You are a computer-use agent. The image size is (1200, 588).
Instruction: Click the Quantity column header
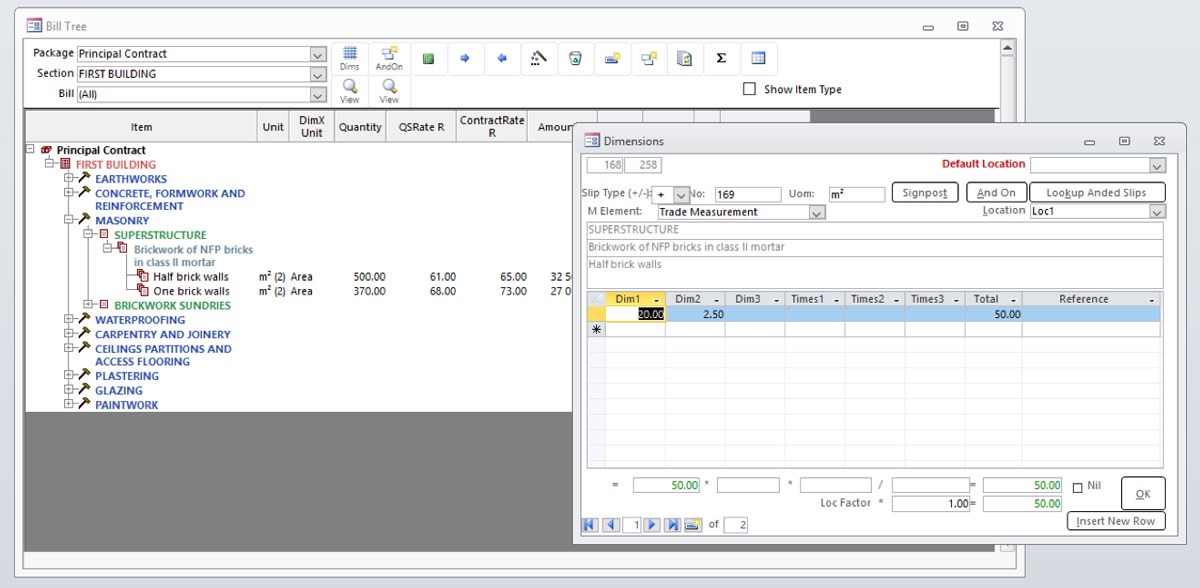[360, 127]
